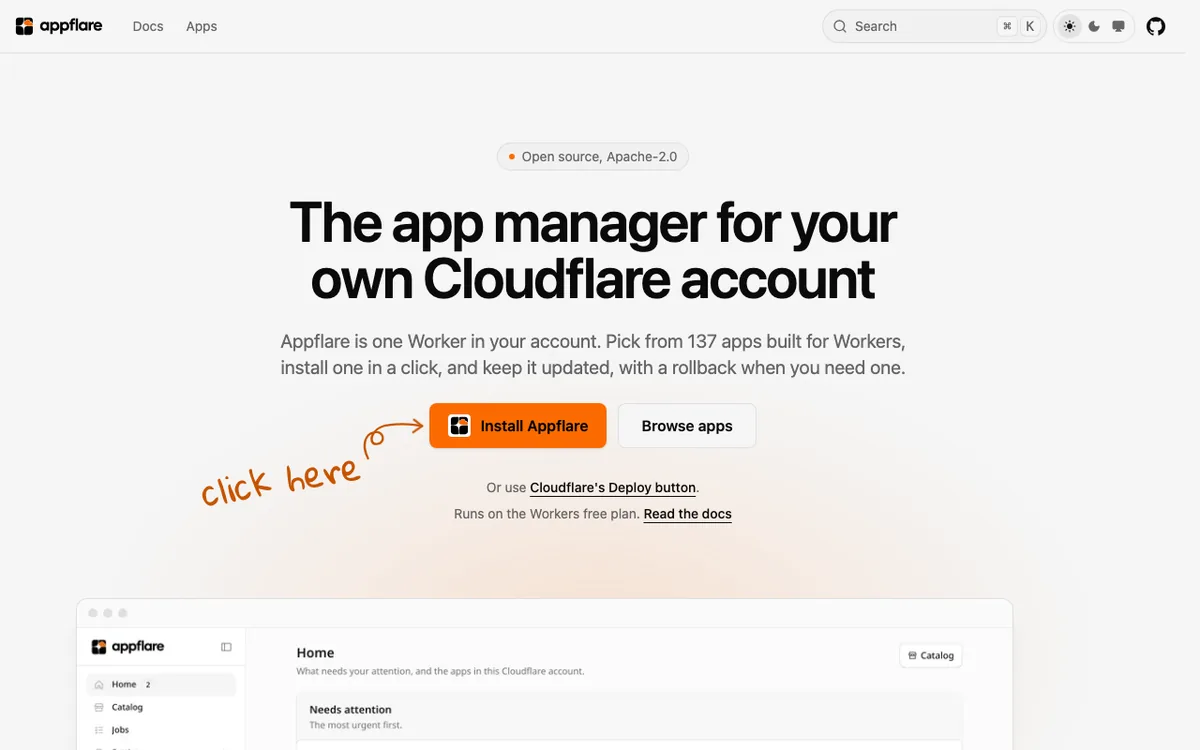Click the main headline 'The app manager'
1200x750 pixels.
point(593,250)
